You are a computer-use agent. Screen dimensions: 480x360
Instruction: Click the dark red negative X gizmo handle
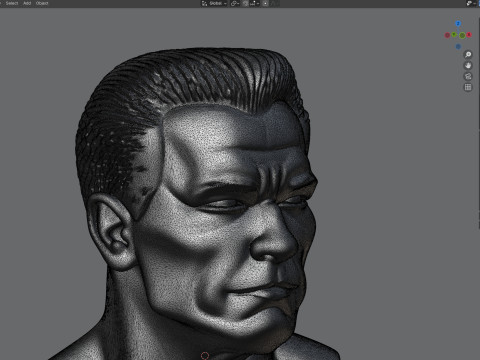click(447, 35)
